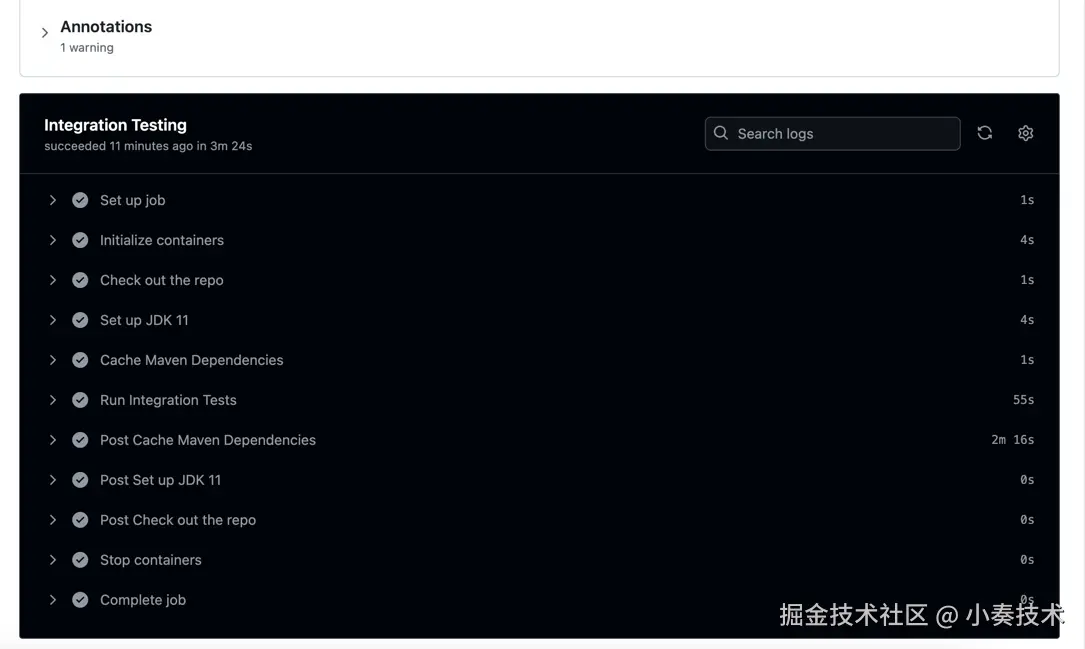This screenshot has height=649, width=1085.
Task: Click the 1s duration of Set up job
Action: pyautogui.click(x=1027, y=200)
